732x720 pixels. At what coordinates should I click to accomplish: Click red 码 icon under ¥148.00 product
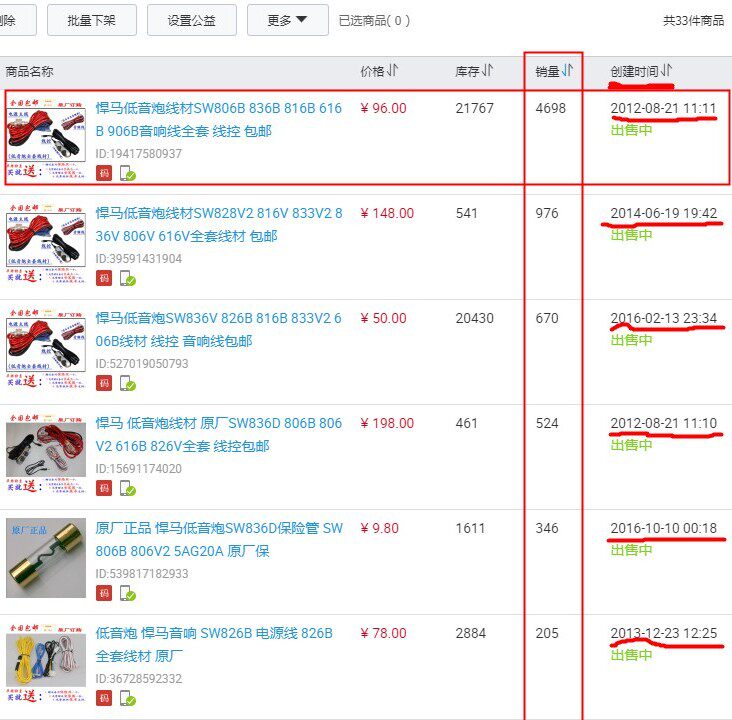coord(104,278)
